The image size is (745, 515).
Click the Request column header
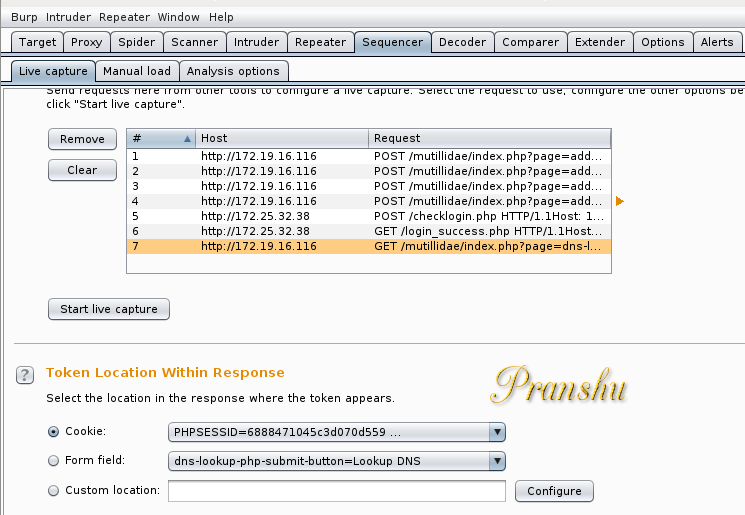pos(489,138)
